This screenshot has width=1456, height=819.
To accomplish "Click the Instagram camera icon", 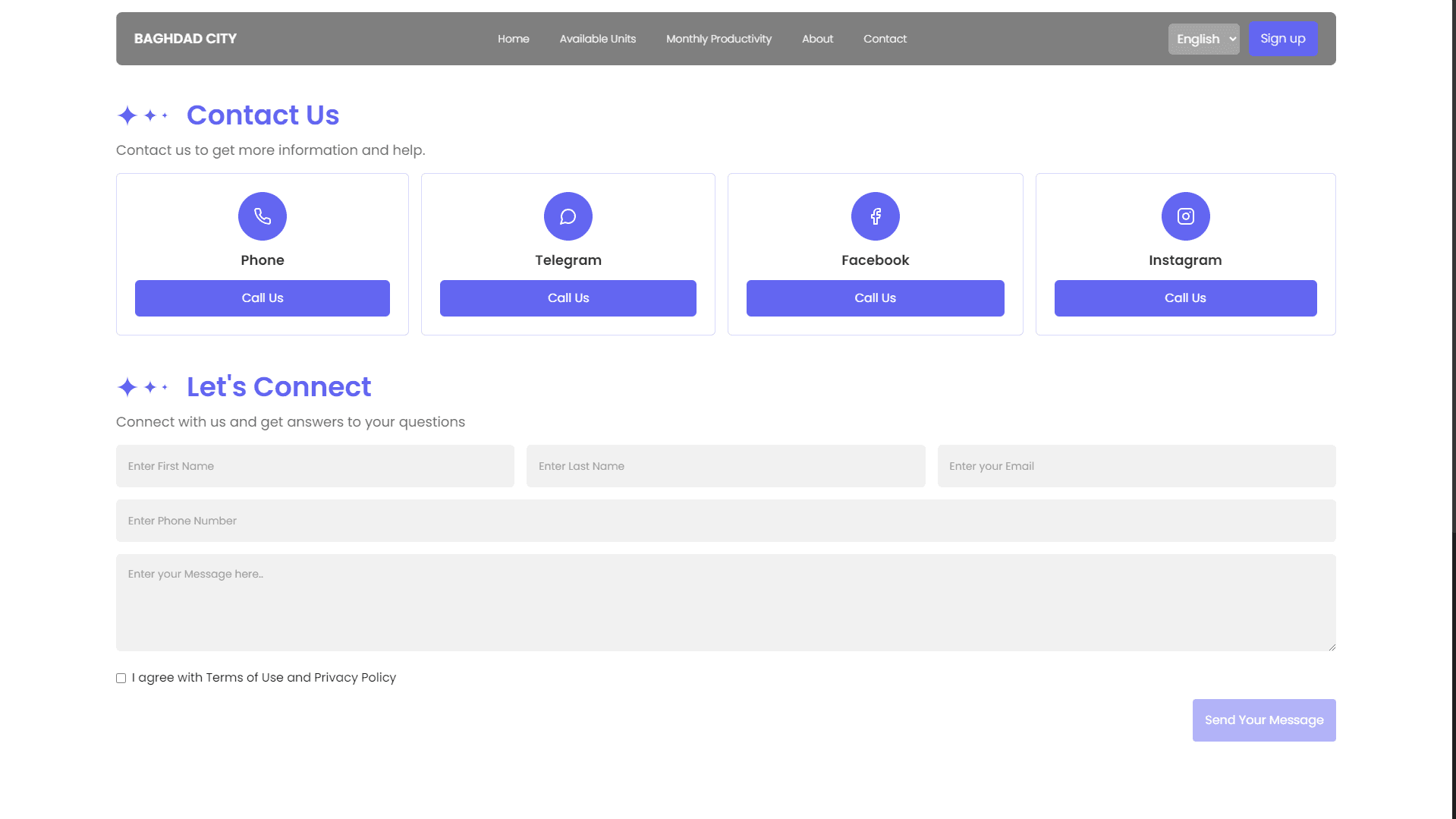I will (1186, 216).
